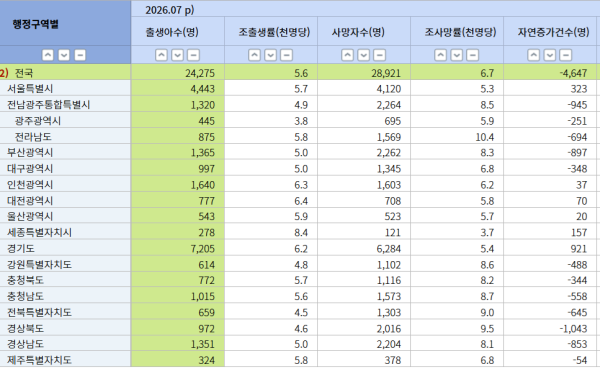Select the 출생아수(명) column header
The width and height of the screenshot is (600, 372).
178,32
